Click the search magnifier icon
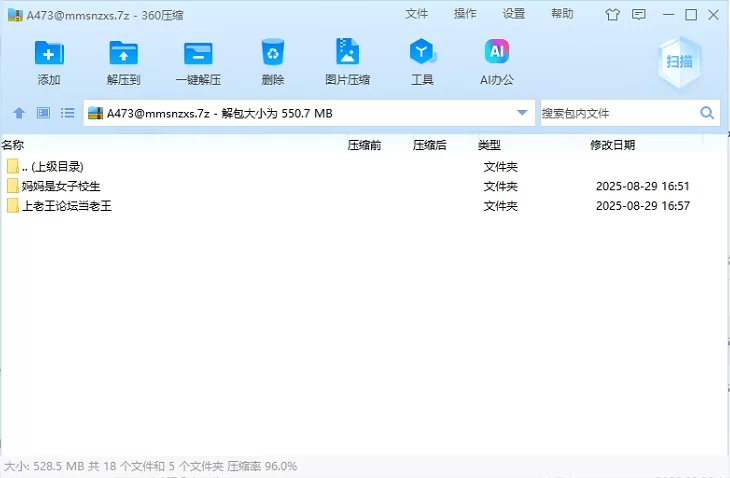 coord(707,113)
